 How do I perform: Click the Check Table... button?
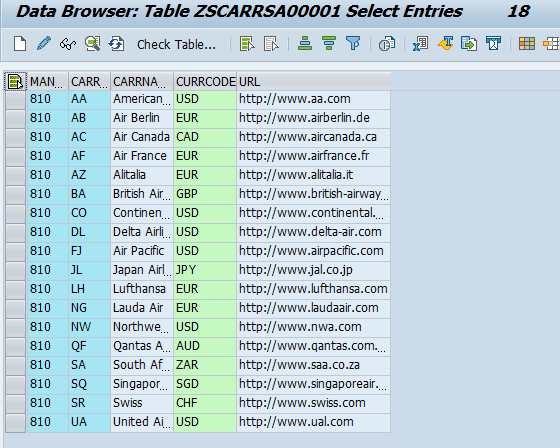pyautogui.click(x=176, y=44)
